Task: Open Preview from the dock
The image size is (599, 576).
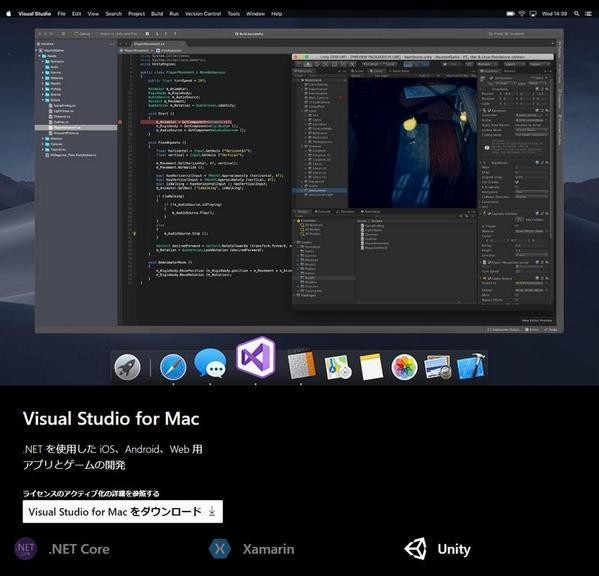Action: click(438, 367)
